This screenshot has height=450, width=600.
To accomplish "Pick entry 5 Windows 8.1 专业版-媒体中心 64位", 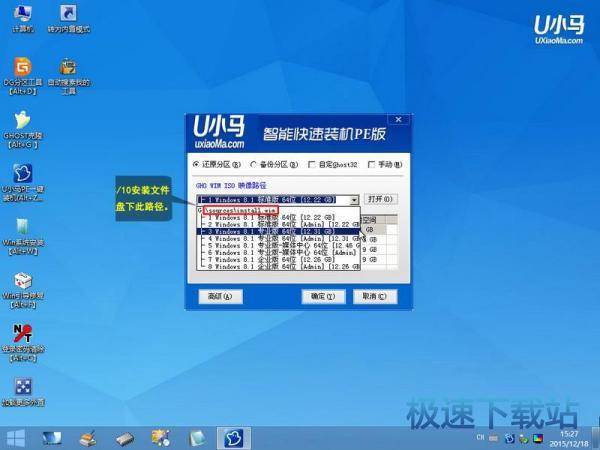I will [x=278, y=245].
